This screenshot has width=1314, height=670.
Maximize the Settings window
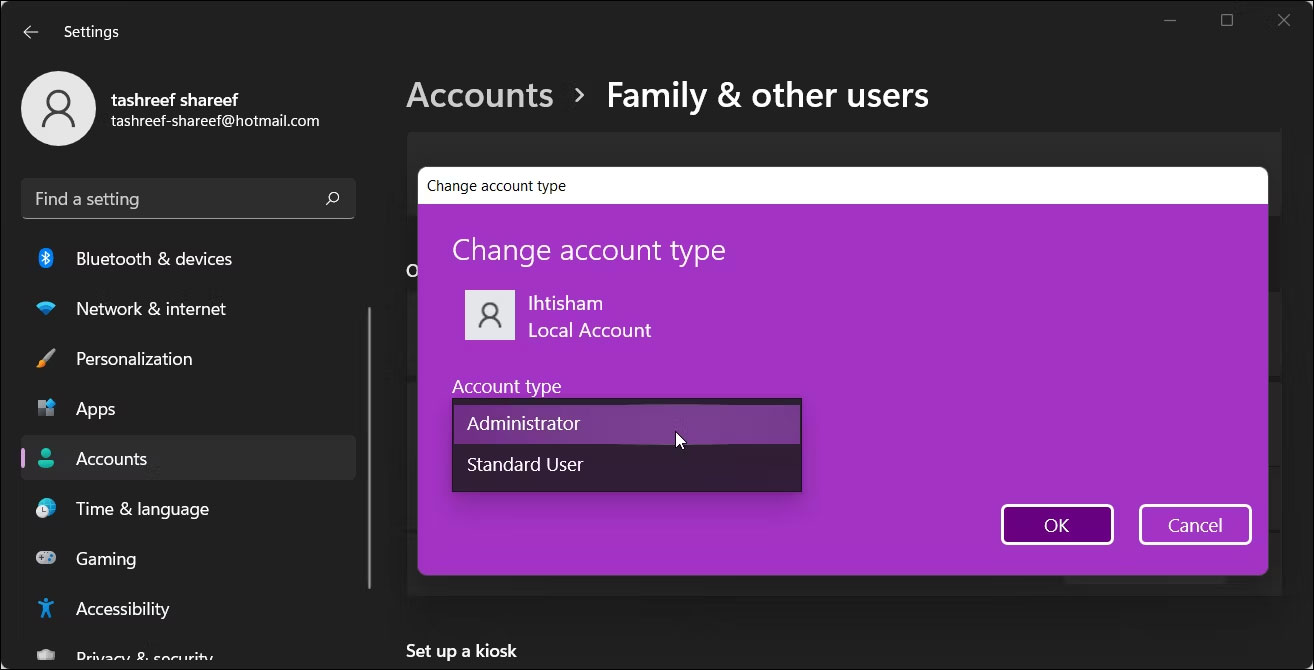tap(1227, 20)
